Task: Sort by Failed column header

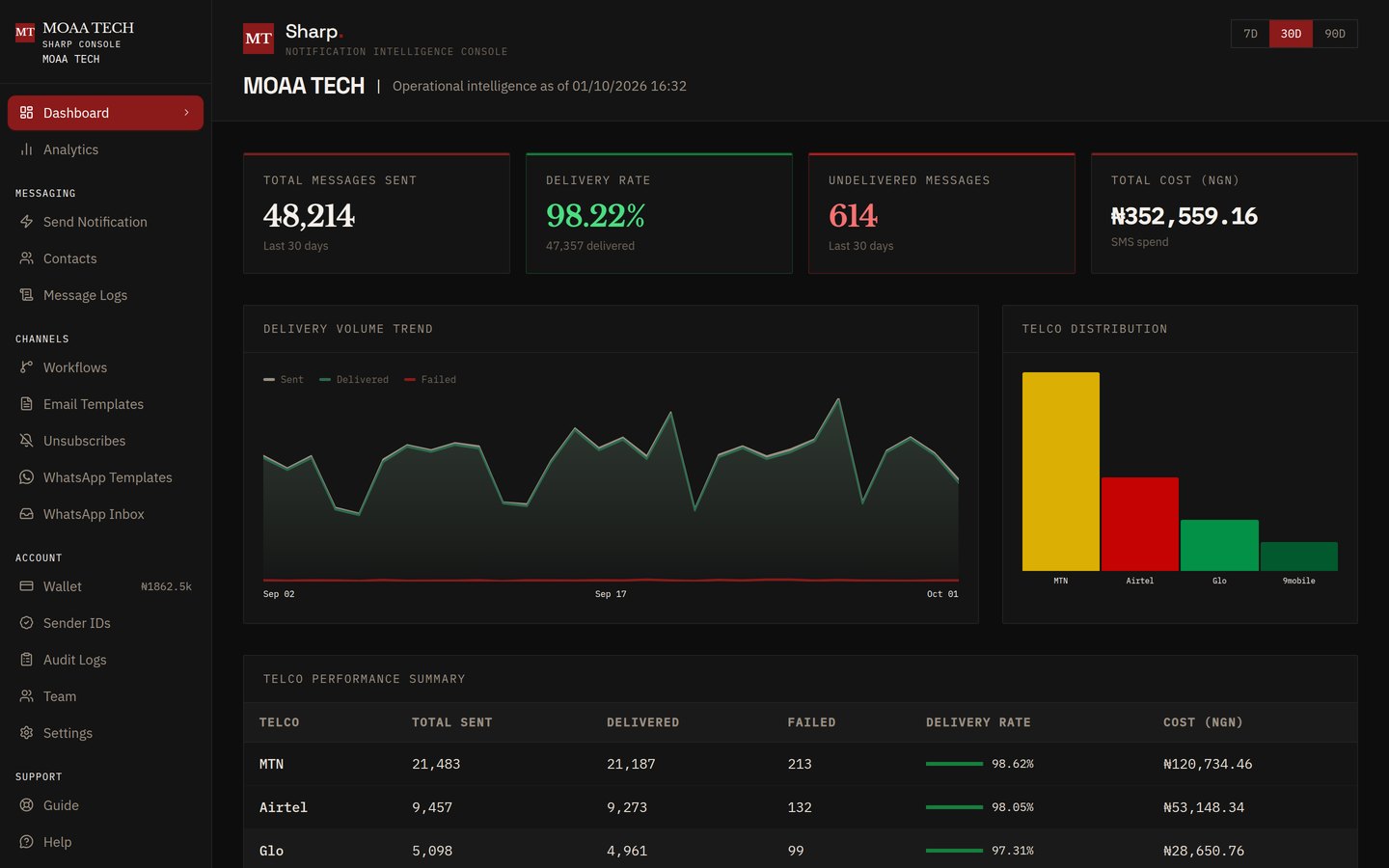Action: 811,722
